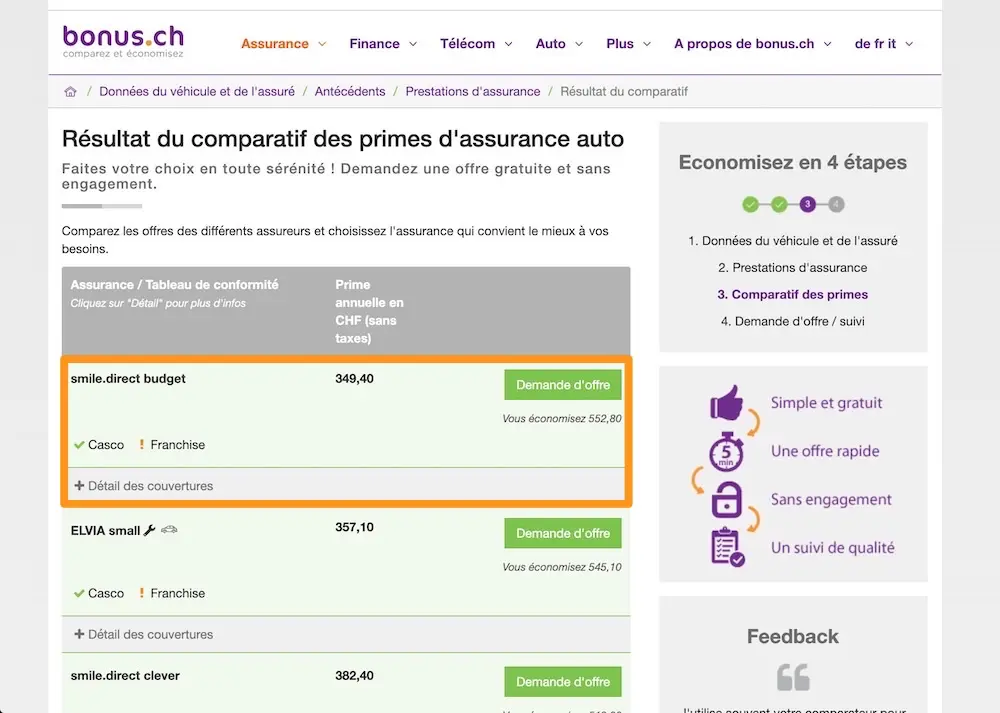
Task: Open Prestations d'assurance breadcrumb link
Action: pyautogui.click(x=473, y=92)
